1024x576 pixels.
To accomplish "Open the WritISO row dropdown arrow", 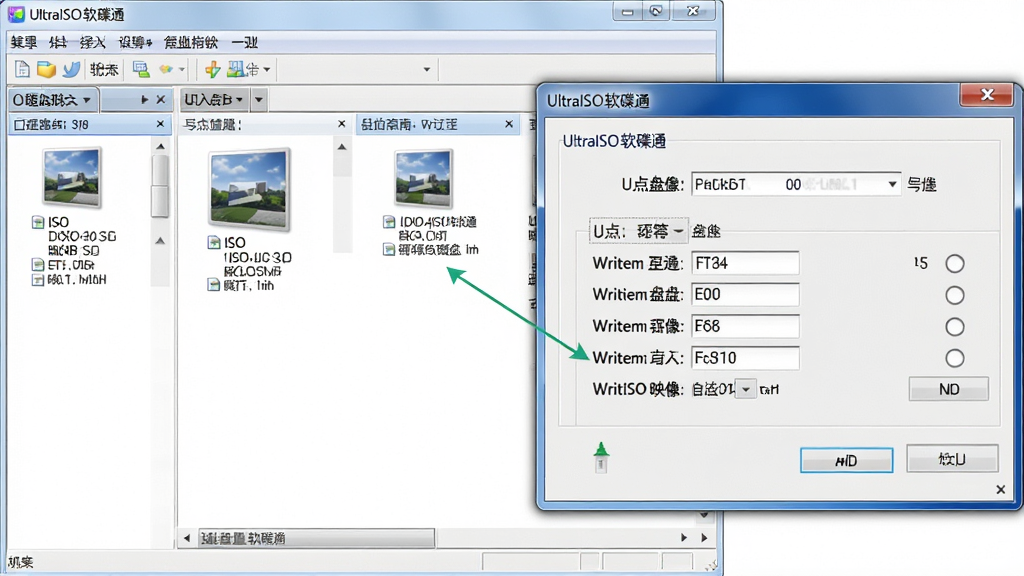I will point(746,390).
